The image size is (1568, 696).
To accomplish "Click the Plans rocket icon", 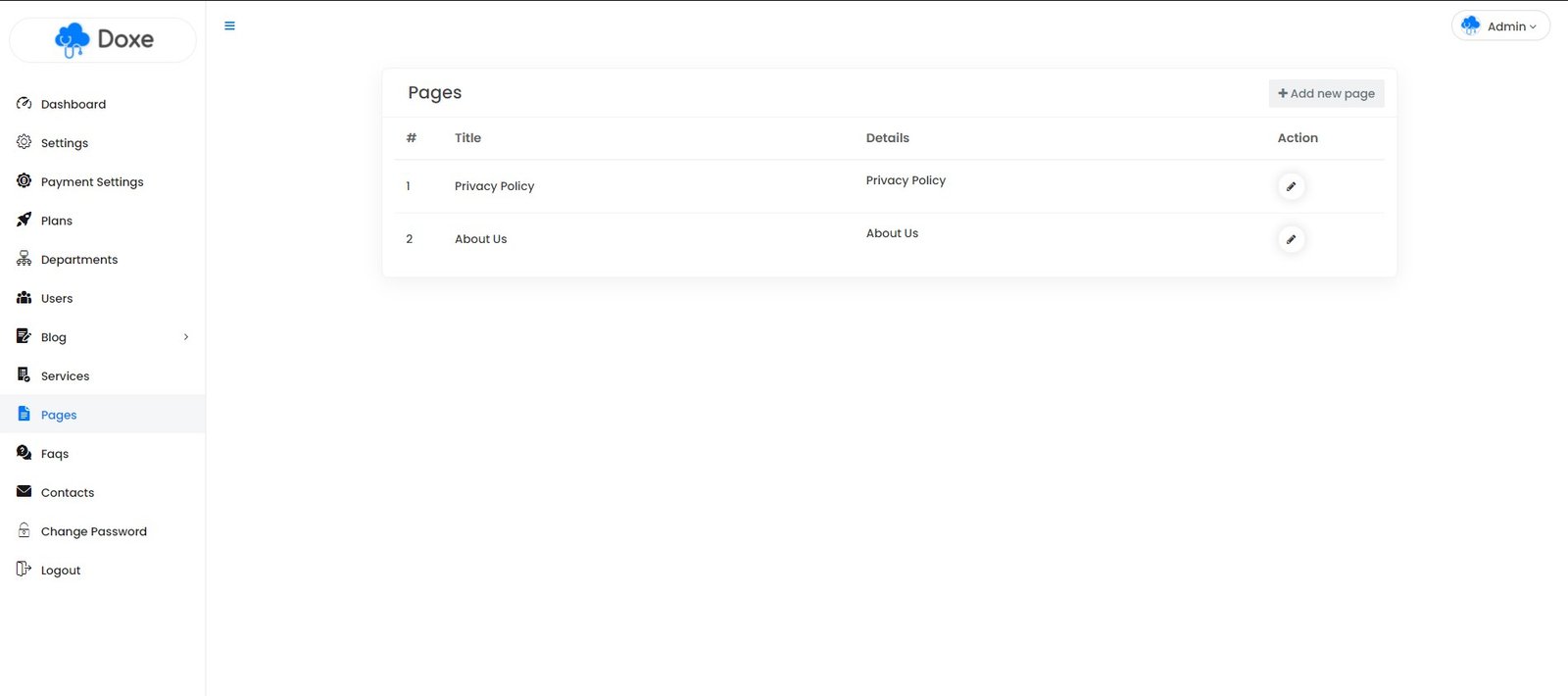I will [24, 221].
